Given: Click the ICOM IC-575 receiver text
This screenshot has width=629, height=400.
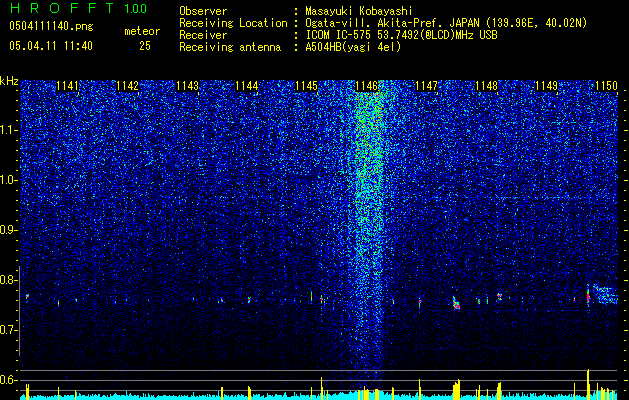Looking at the screenshot, I should pos(401,35).
